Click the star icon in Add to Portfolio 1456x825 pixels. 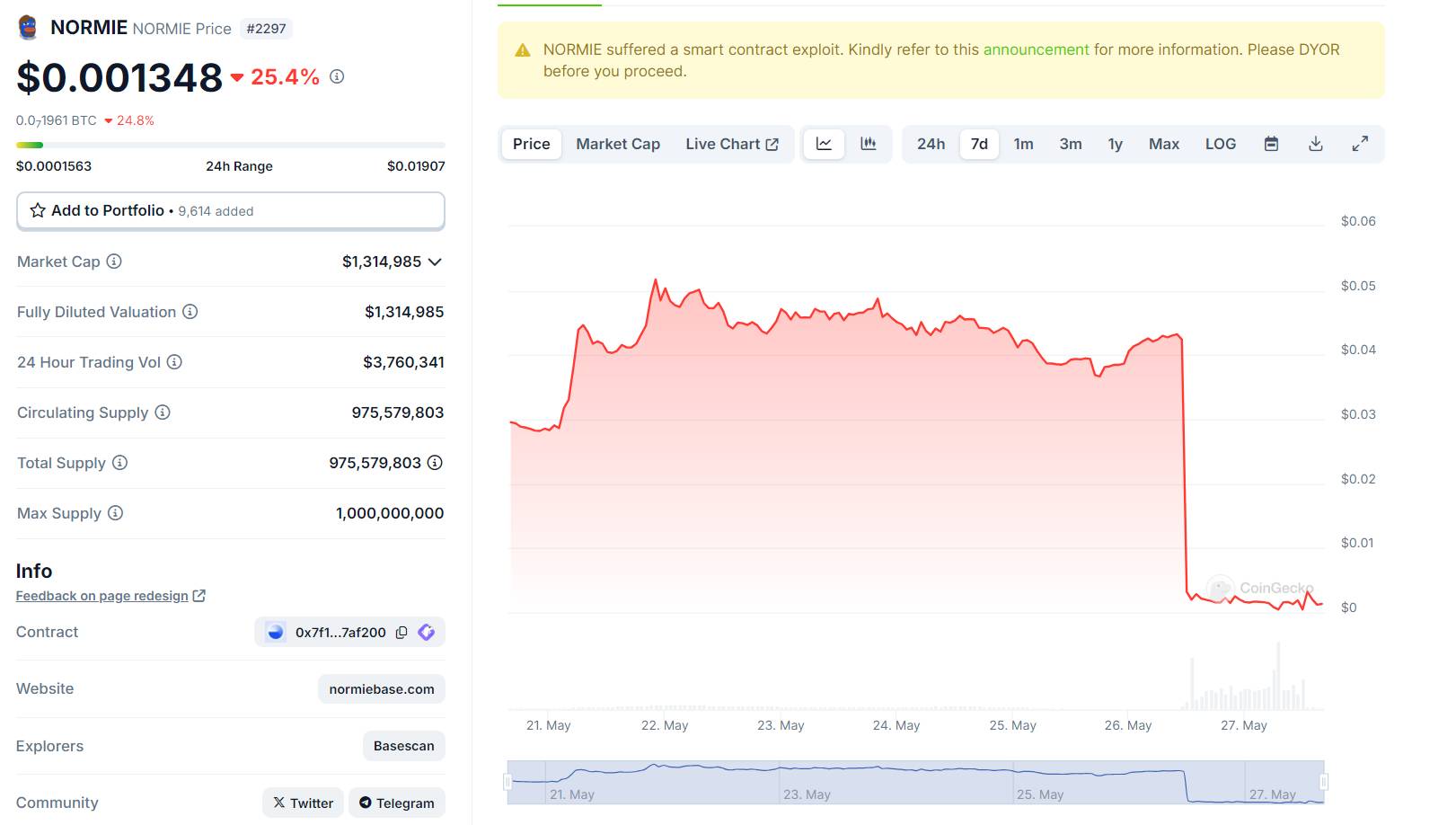38,210
